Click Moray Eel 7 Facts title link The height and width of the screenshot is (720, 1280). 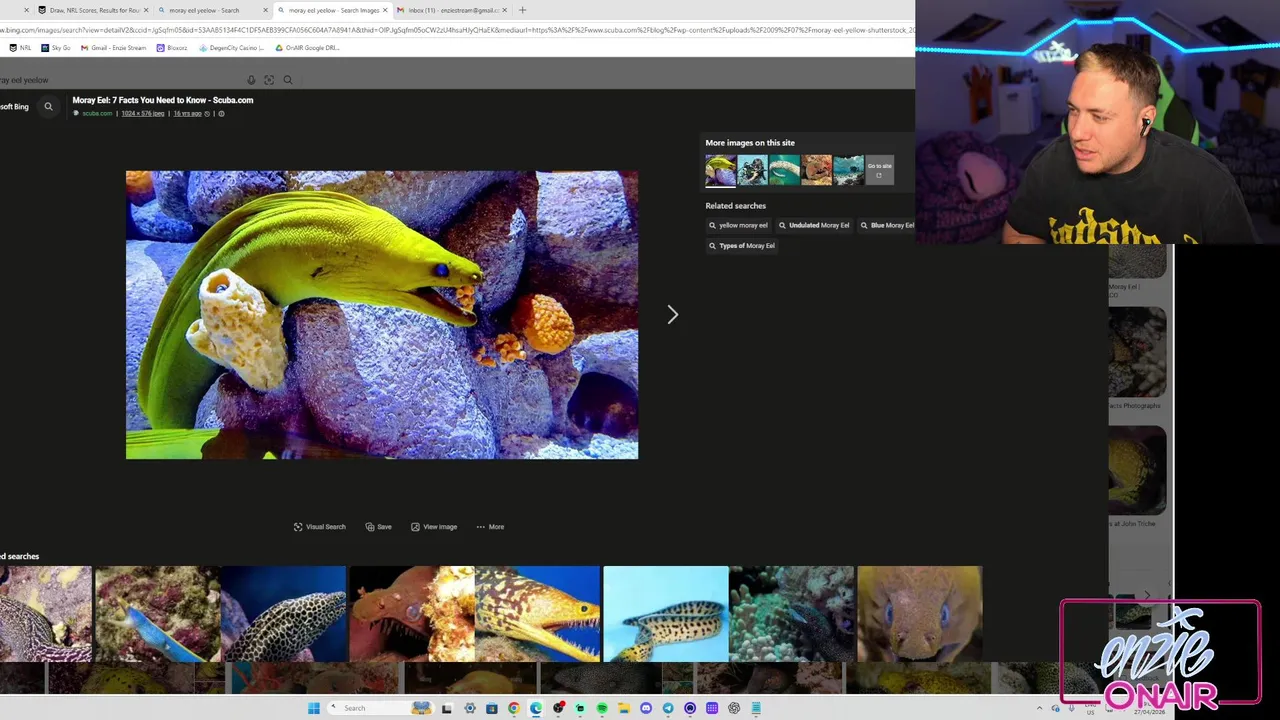[x=162, y=100]
